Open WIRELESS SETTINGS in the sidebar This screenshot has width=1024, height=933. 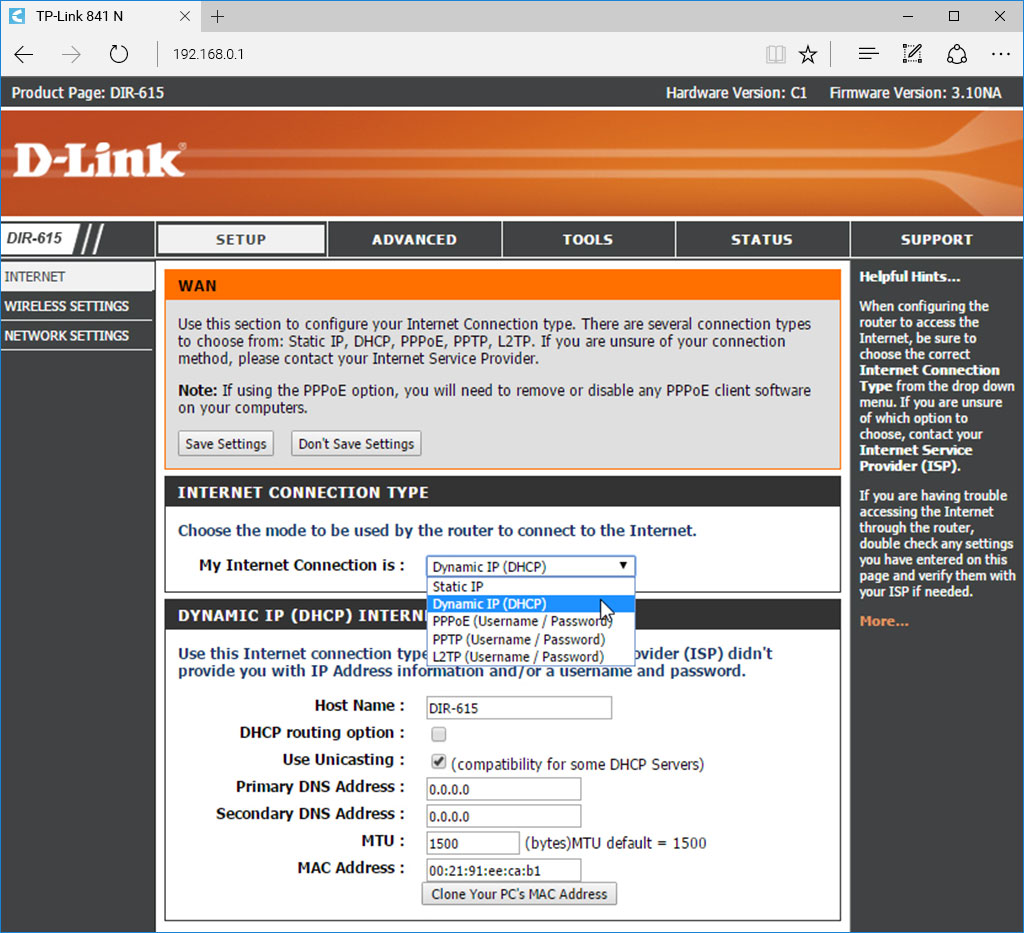pyautogui.click(x=67, y=306)
